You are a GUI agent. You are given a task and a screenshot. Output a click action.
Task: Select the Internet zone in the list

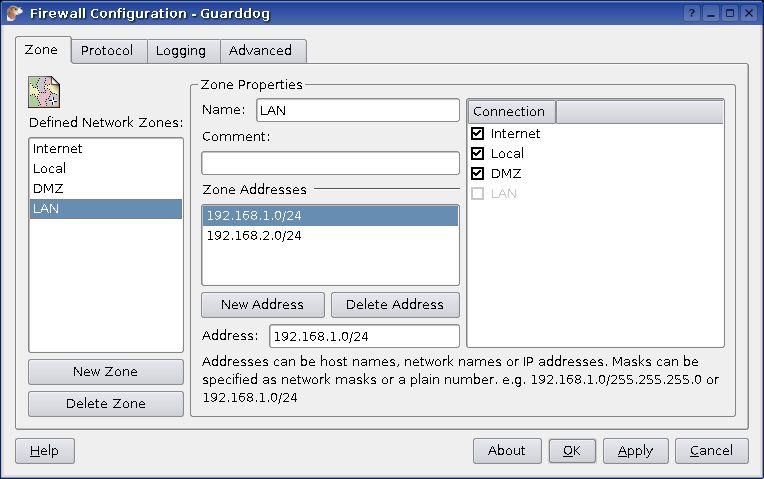coord(58,149)
